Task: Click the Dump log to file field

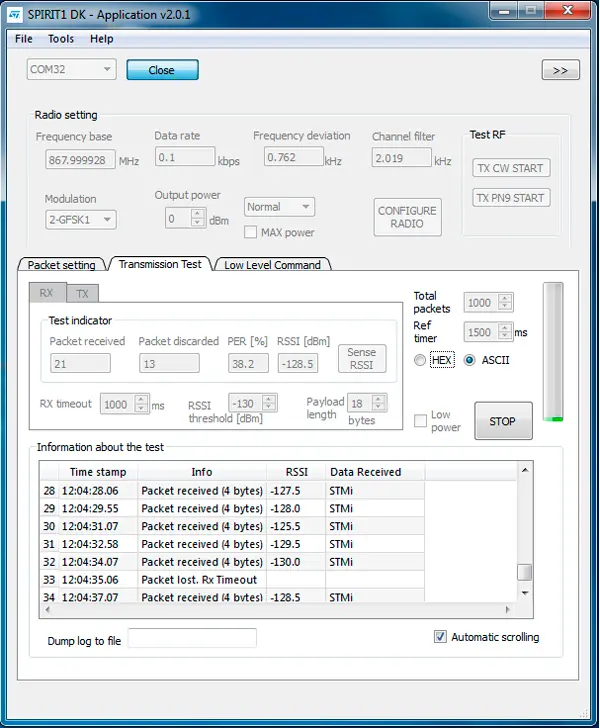Action: [192, 638]
